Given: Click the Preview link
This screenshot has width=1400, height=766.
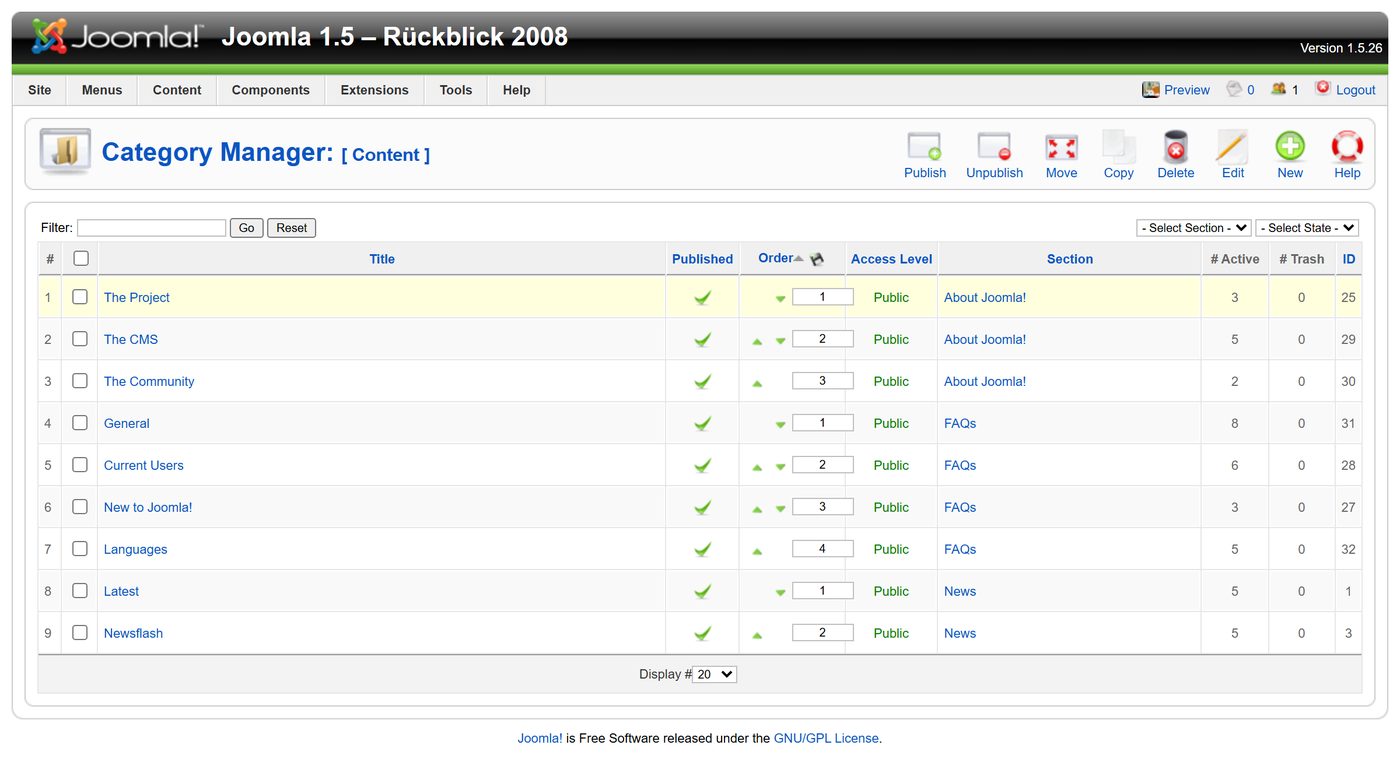Looking at the screenshot, I should pyautogui.click(x=1187, y=90).
